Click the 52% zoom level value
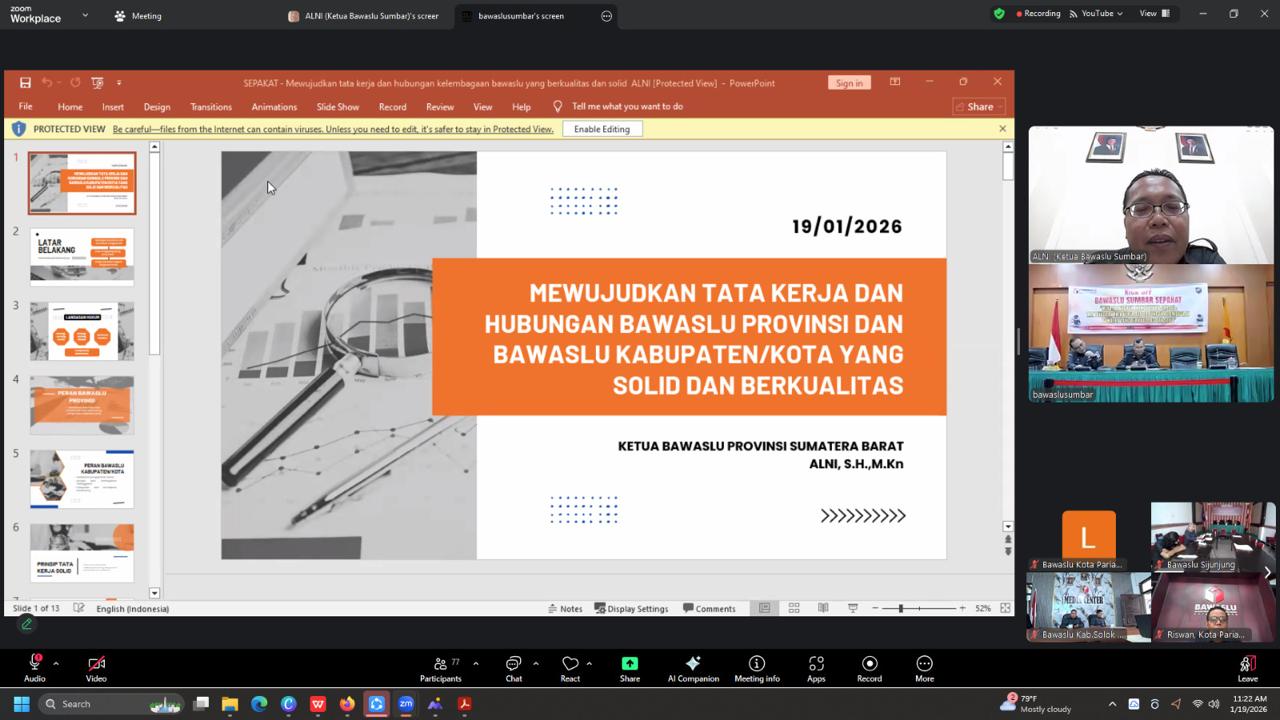The height and width of the screenshot is (720, 1280). [x=983, y=608]
